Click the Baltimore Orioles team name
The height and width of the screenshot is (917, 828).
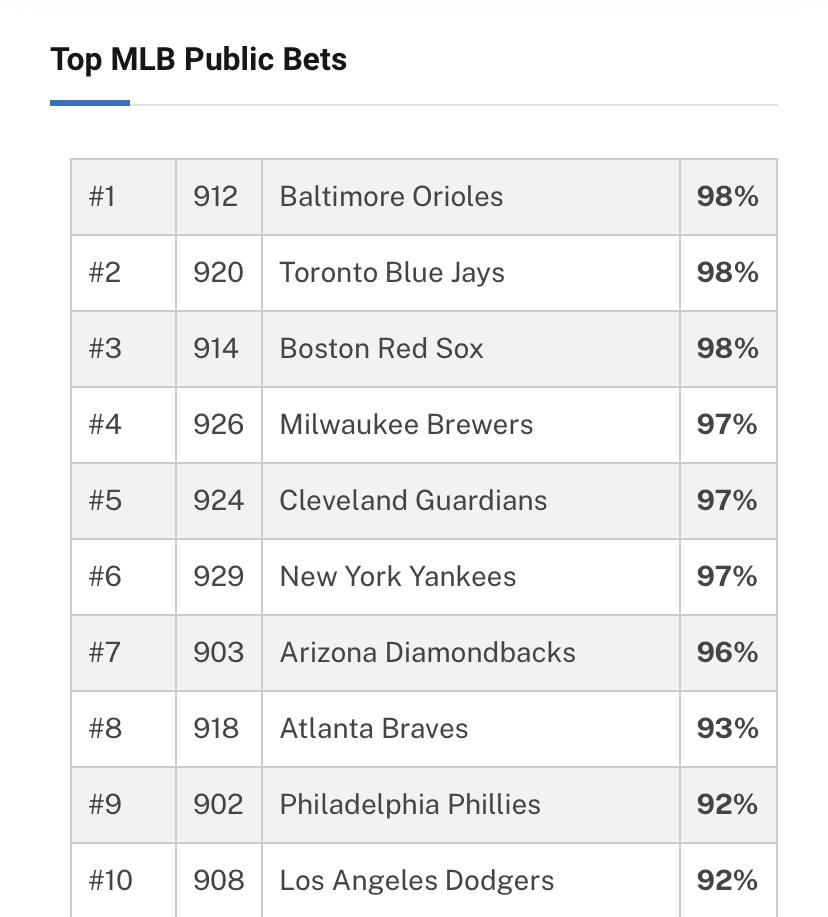tap(391, 196)
